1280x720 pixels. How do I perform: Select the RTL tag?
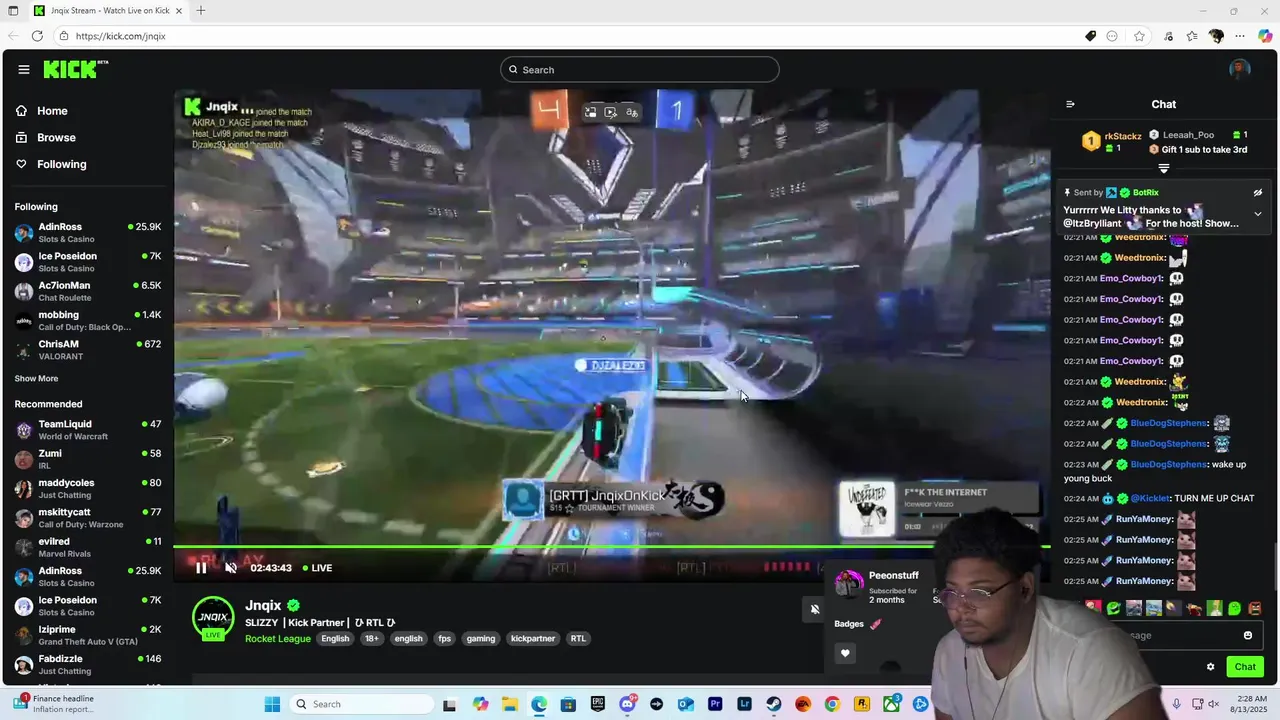coord(578,639)
